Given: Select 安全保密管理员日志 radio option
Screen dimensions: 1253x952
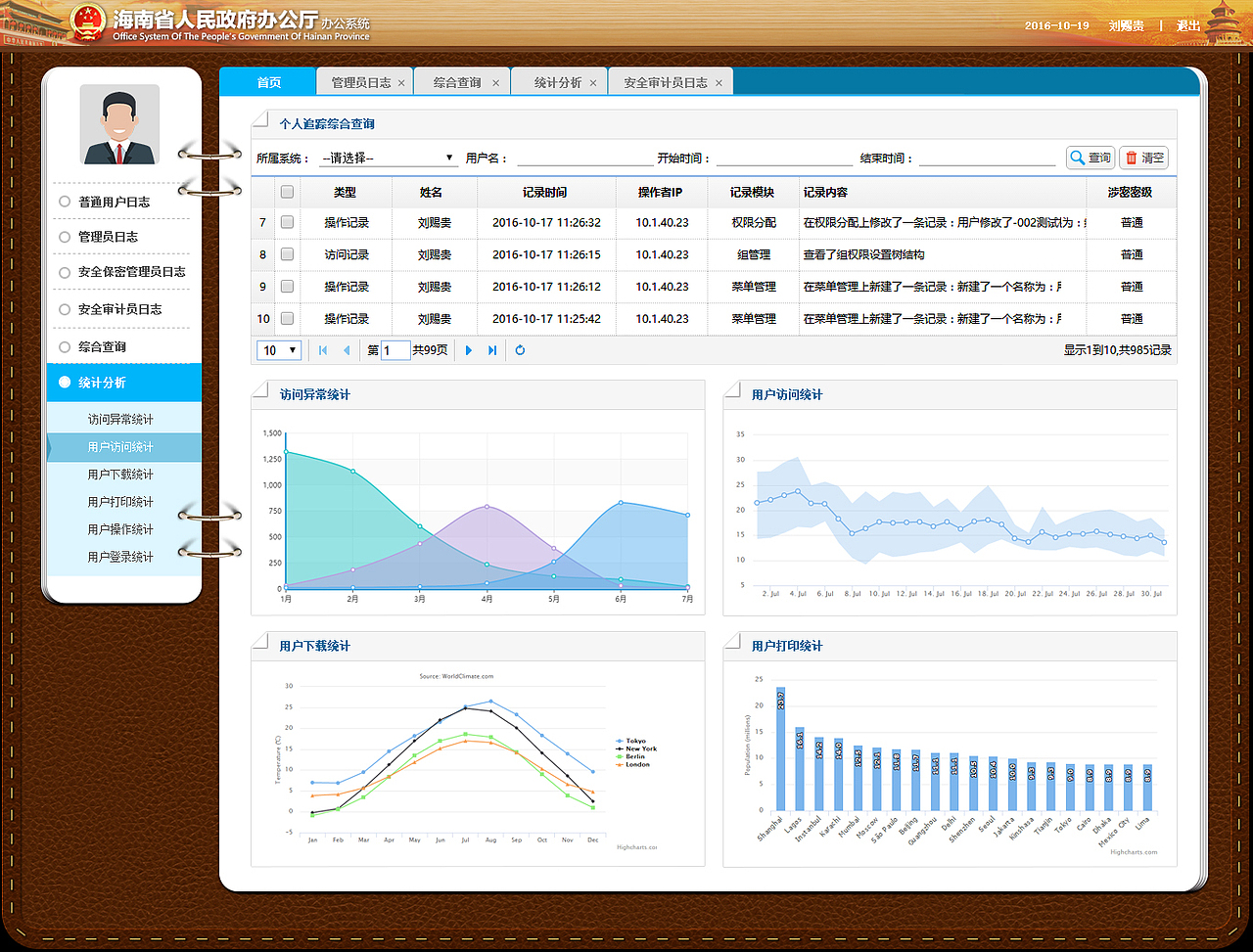Looking at the screenshot, I should coord(65,272).
